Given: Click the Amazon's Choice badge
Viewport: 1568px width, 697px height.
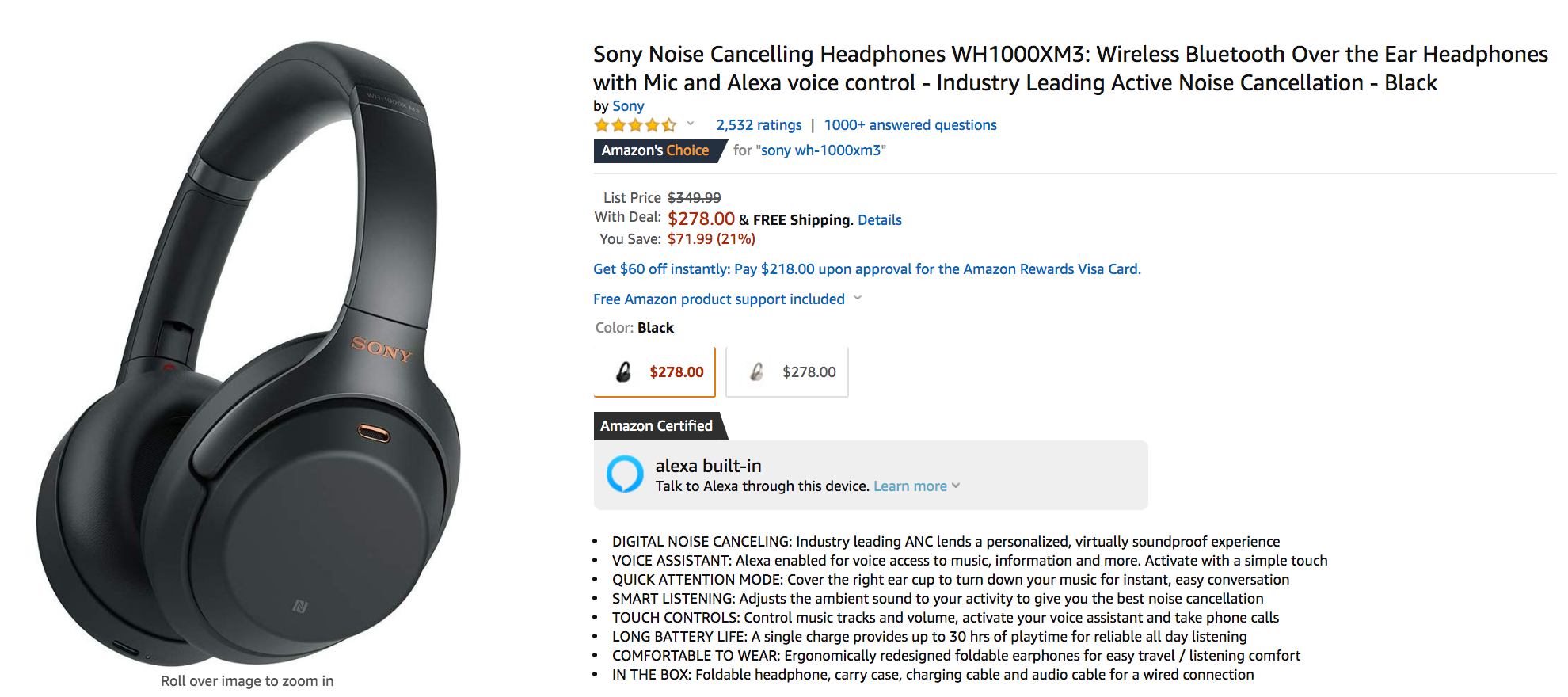Looking at the screenshot, I should (x=655, y=150).
